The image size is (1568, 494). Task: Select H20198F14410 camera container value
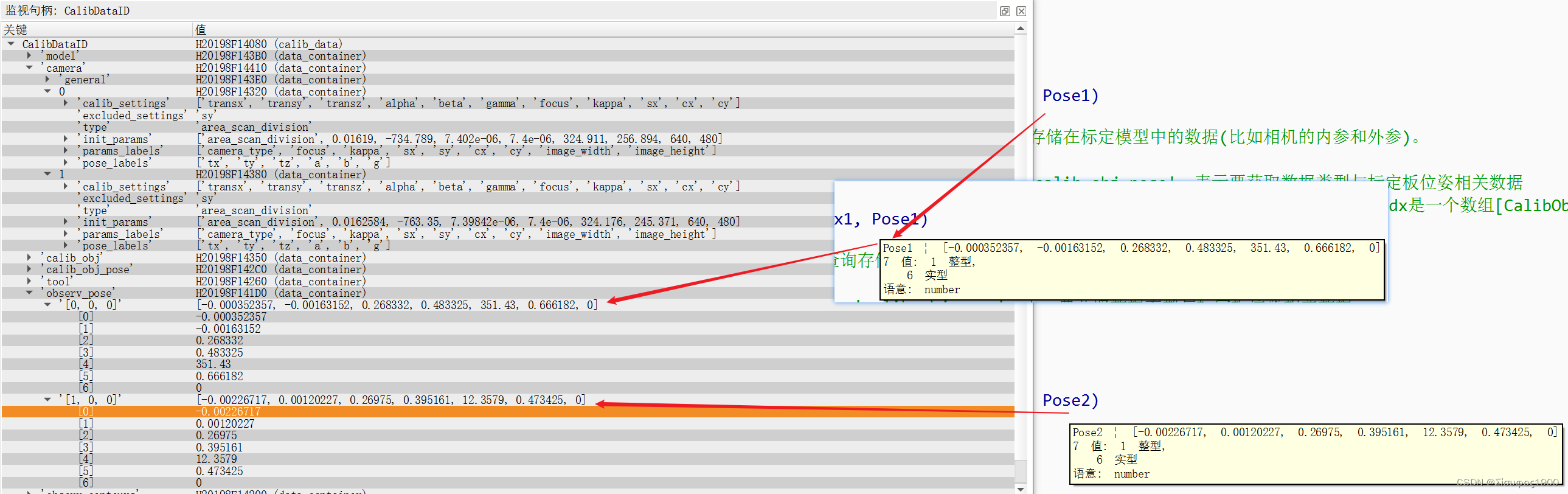pyautogui.click(x=280, y=68)
